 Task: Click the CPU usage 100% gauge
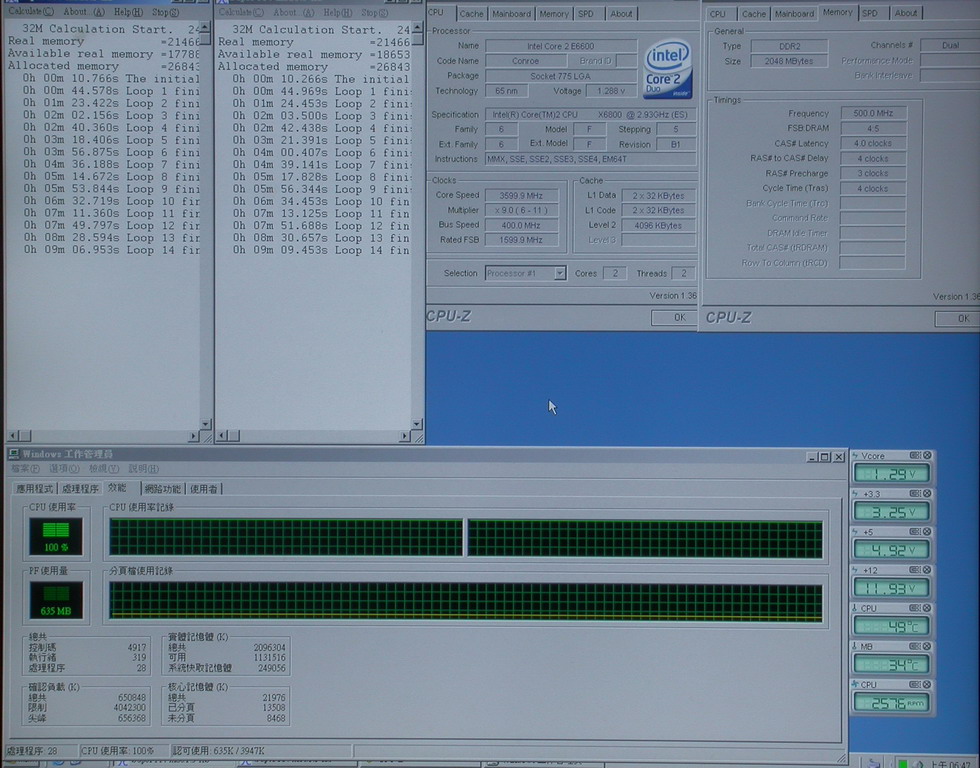click(56, 537)
